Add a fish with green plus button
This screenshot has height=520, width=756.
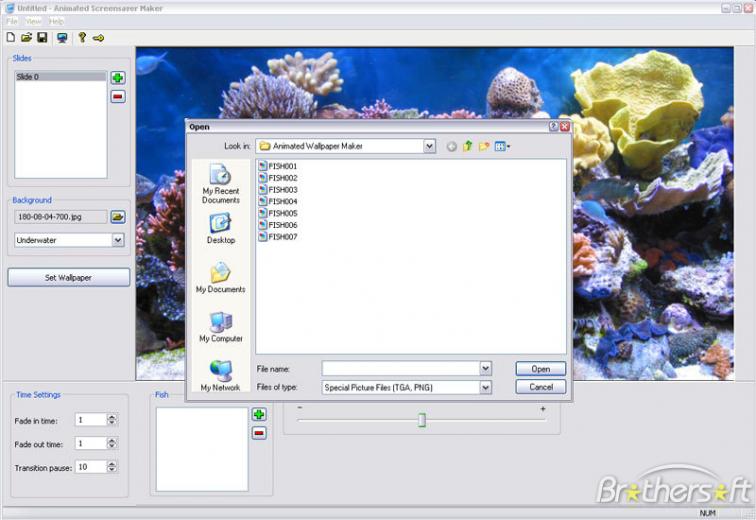click(259, 414)
